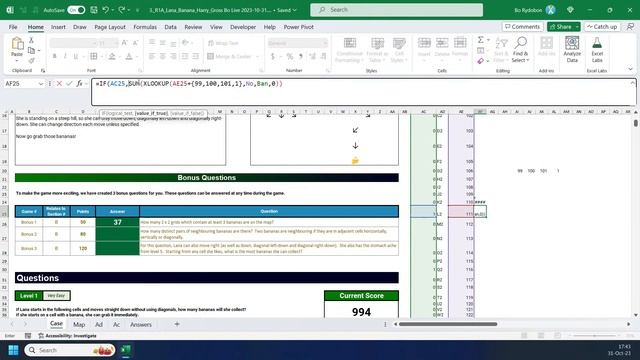Open the Undo history dropdown arrow
Screen dimensions: 640x360
pos(113,10)
